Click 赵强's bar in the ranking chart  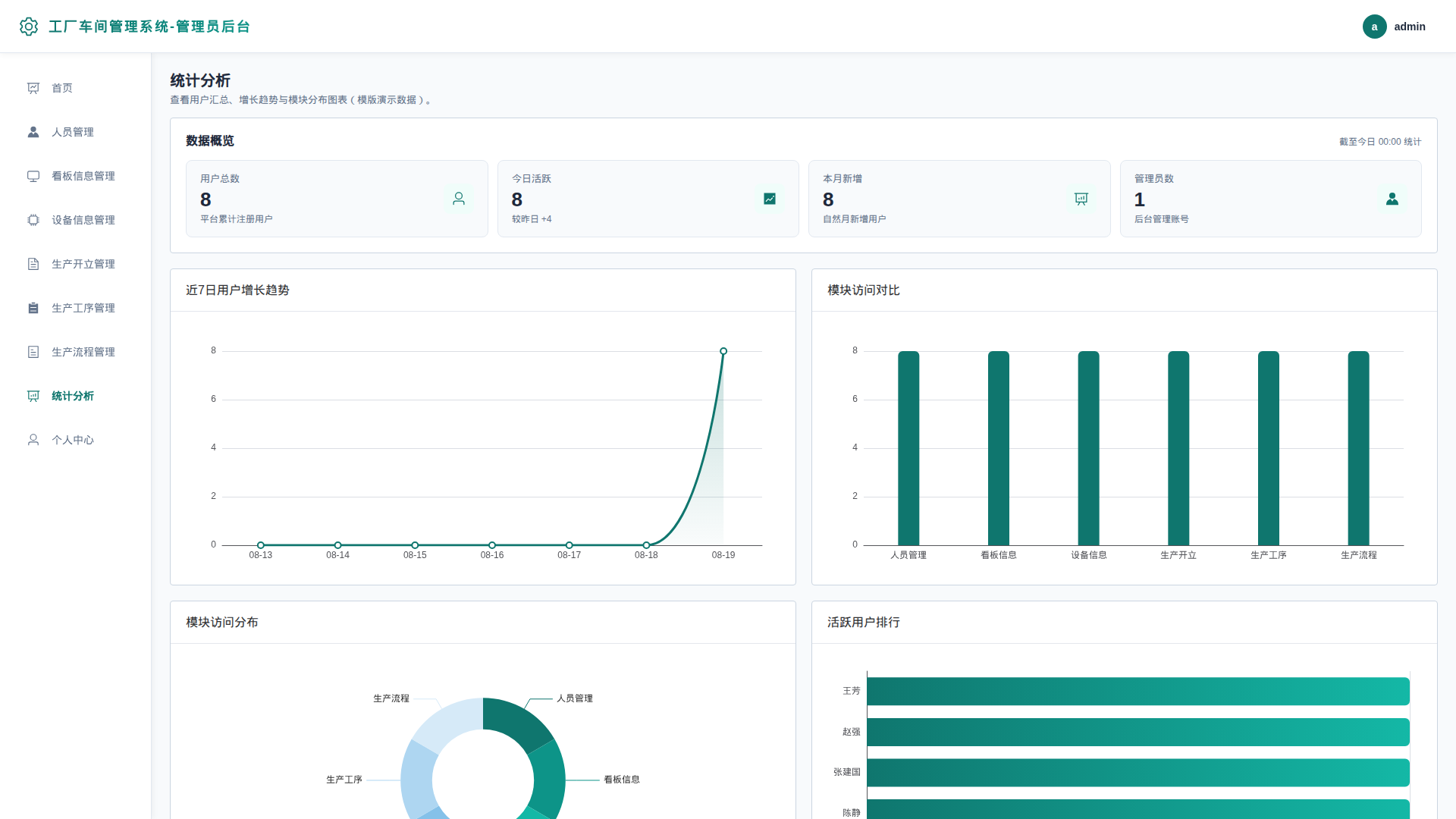(x=1138, y=732)
